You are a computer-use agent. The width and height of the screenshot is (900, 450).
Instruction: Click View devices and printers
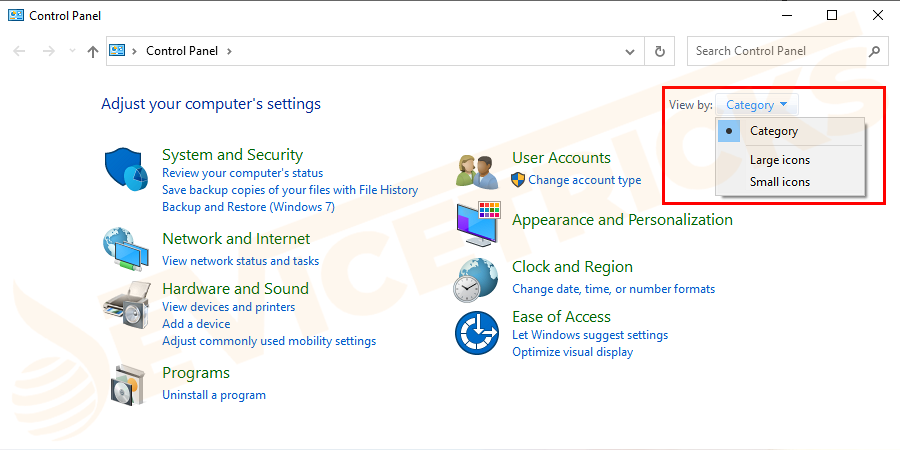tap(228, 307)
